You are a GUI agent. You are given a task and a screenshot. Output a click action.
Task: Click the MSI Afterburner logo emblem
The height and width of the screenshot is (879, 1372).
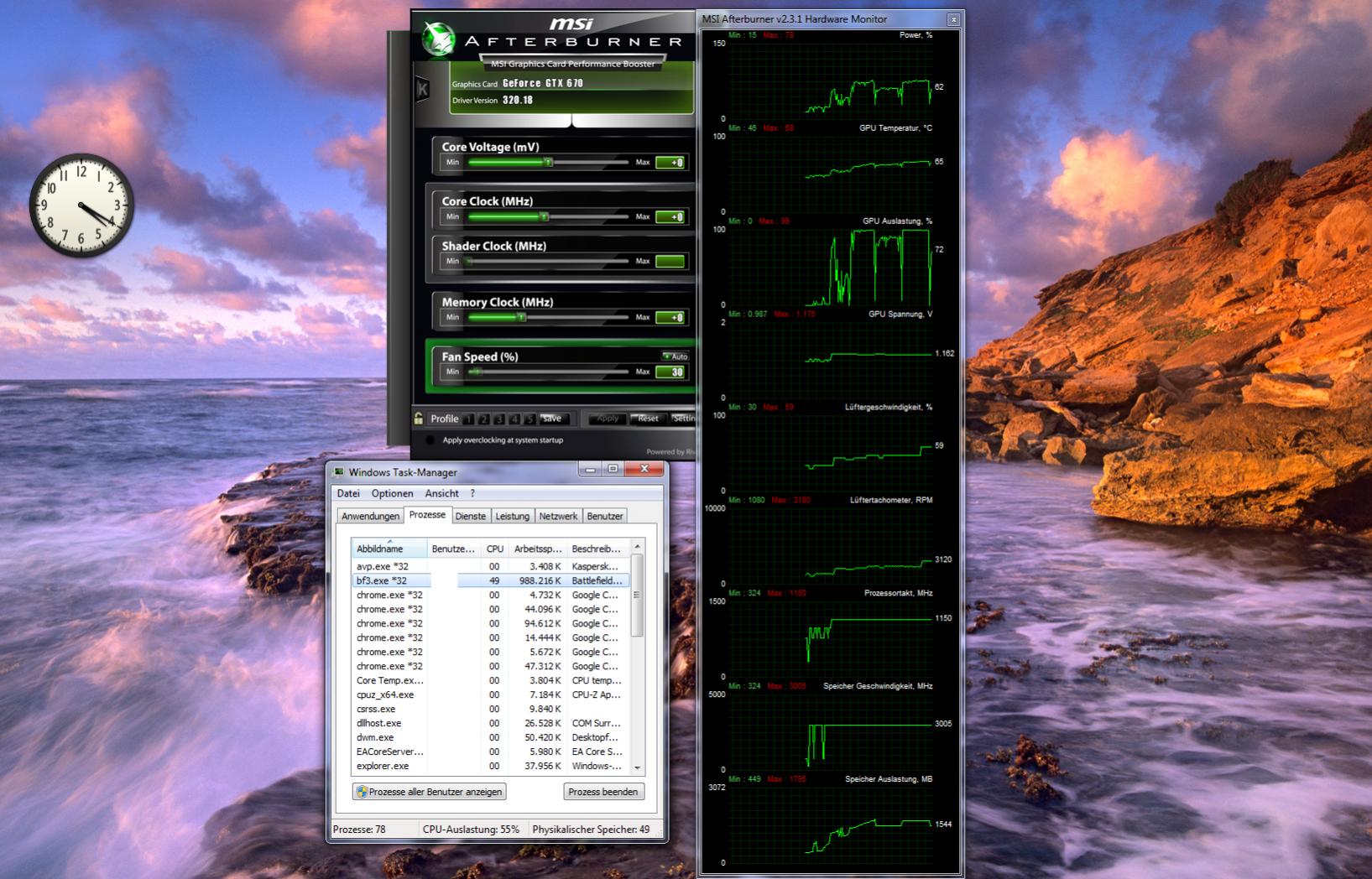point(437,39)
